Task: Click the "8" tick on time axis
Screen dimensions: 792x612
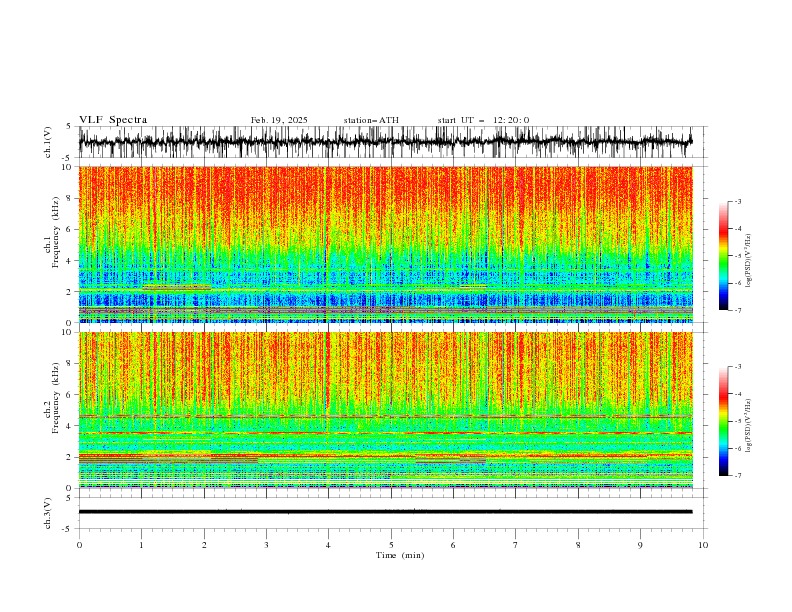Action: pyautogui.click(x=578, y=545)
